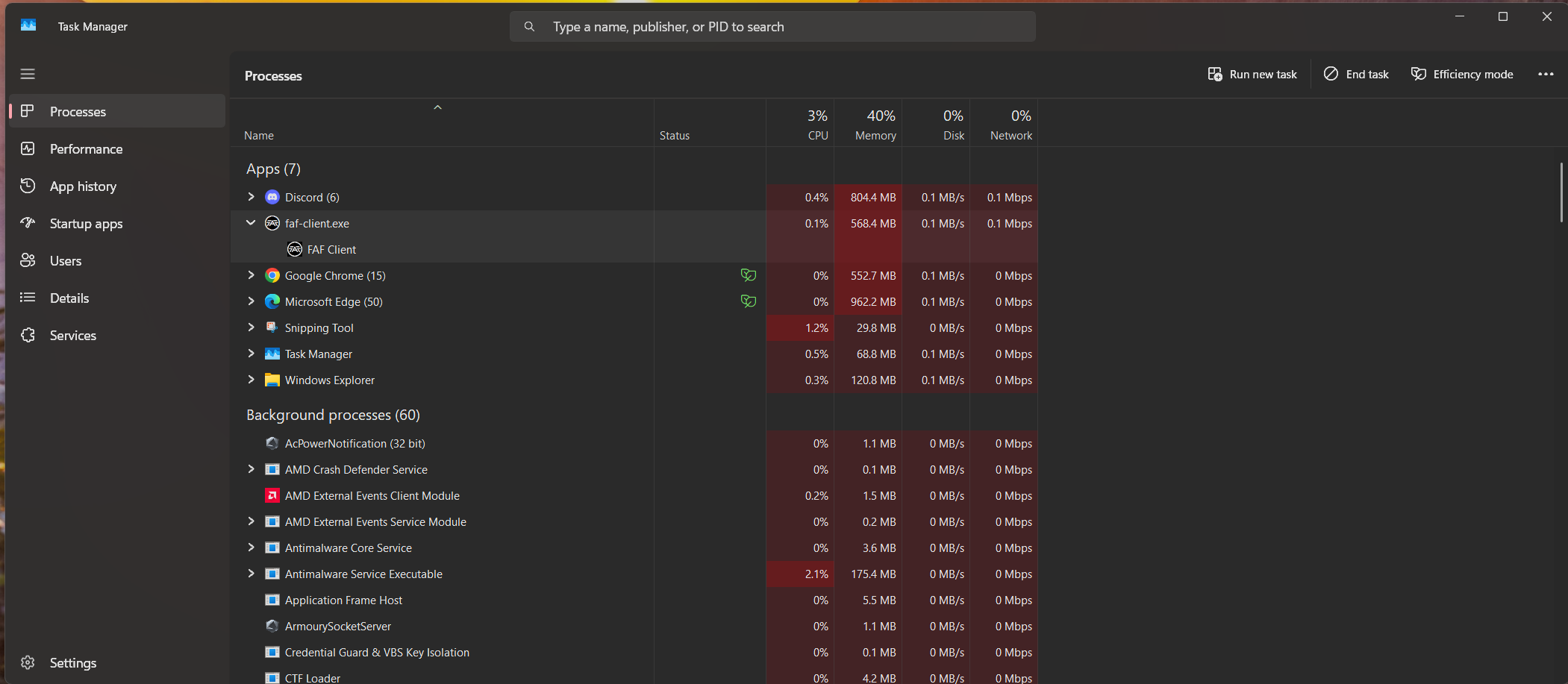
Task: Open the App history page
Action: click(x=117, y=186)
